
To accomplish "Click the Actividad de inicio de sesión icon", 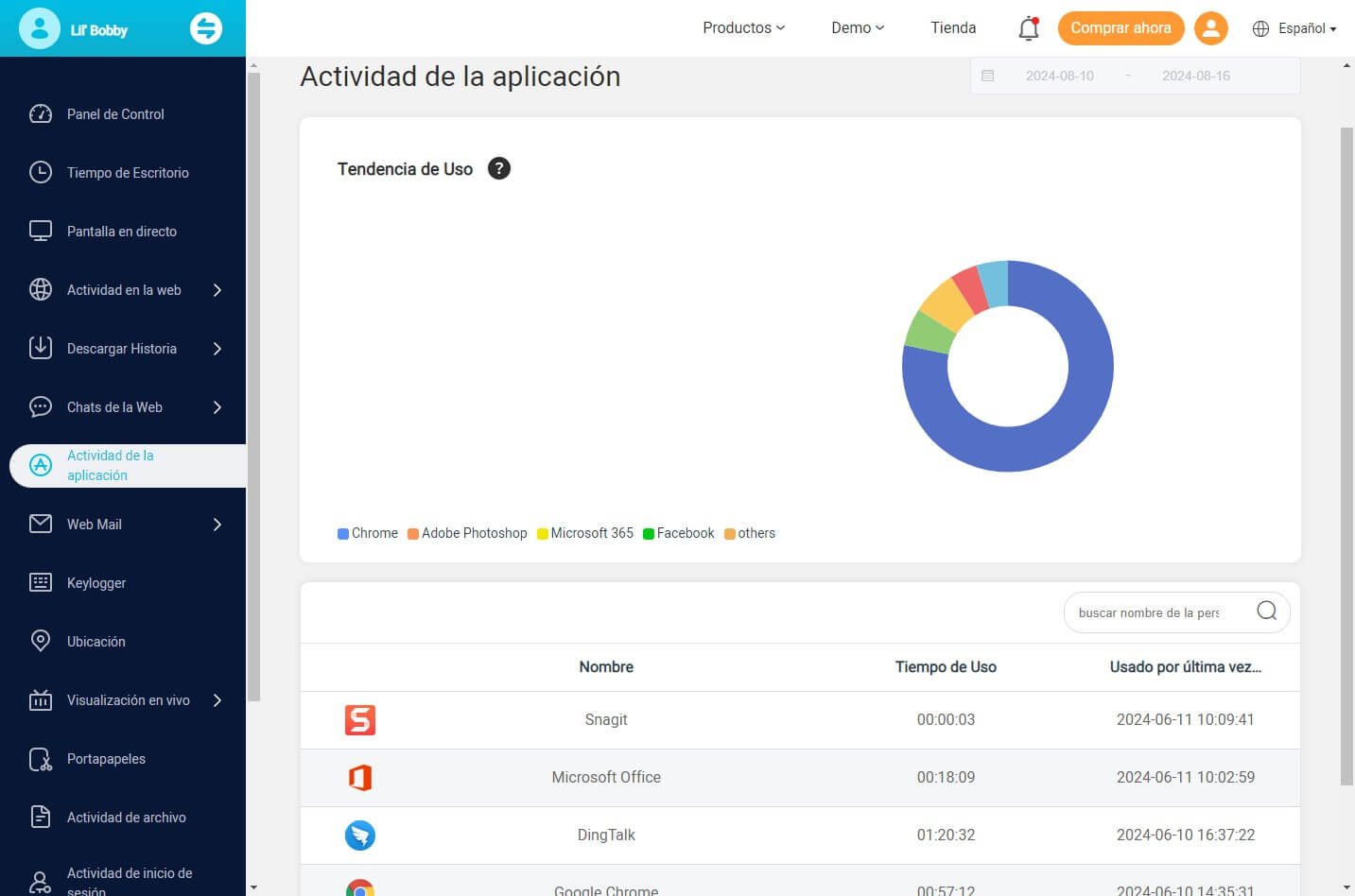I will point(41,883).
